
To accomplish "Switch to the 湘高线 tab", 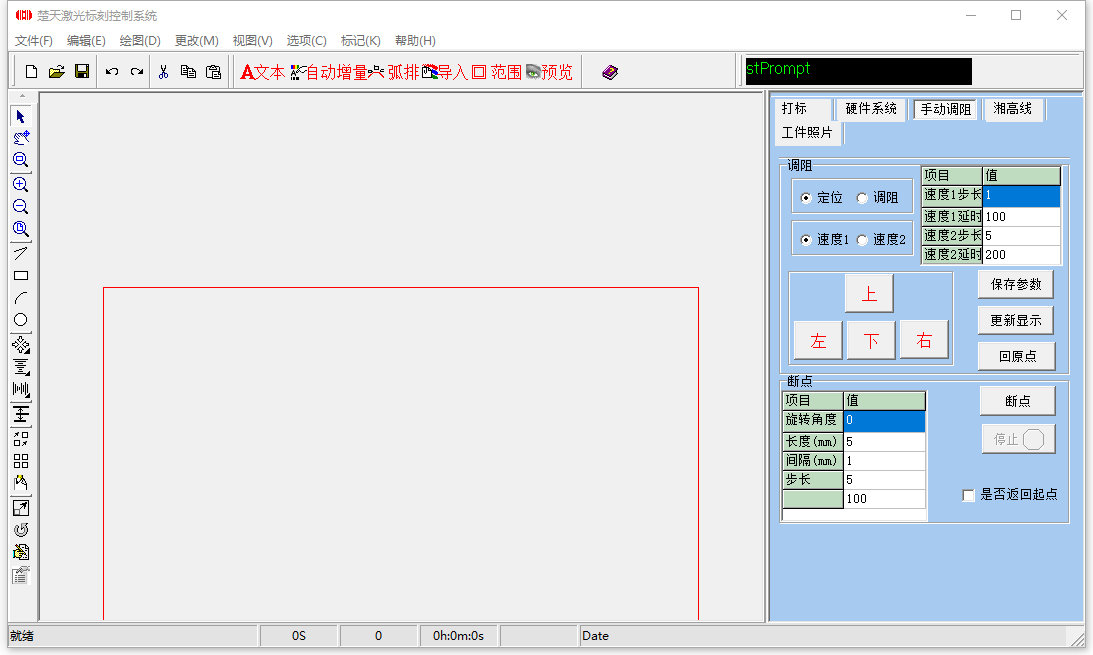I will point(1013,109).
